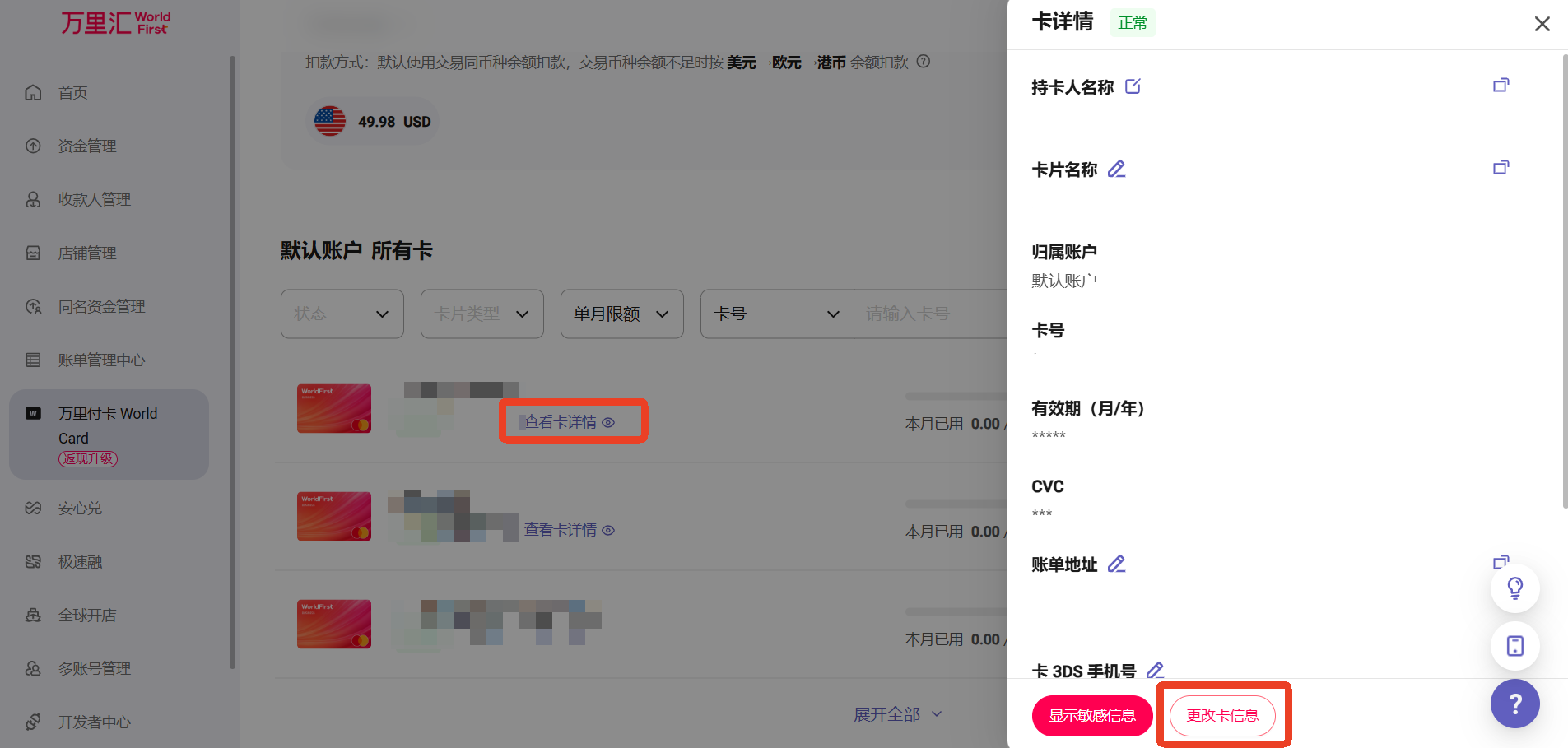The height and width of the screenshot is (748, 1568).
Task: Click the 更改卡信息 button
Action: coord(1222,715)
